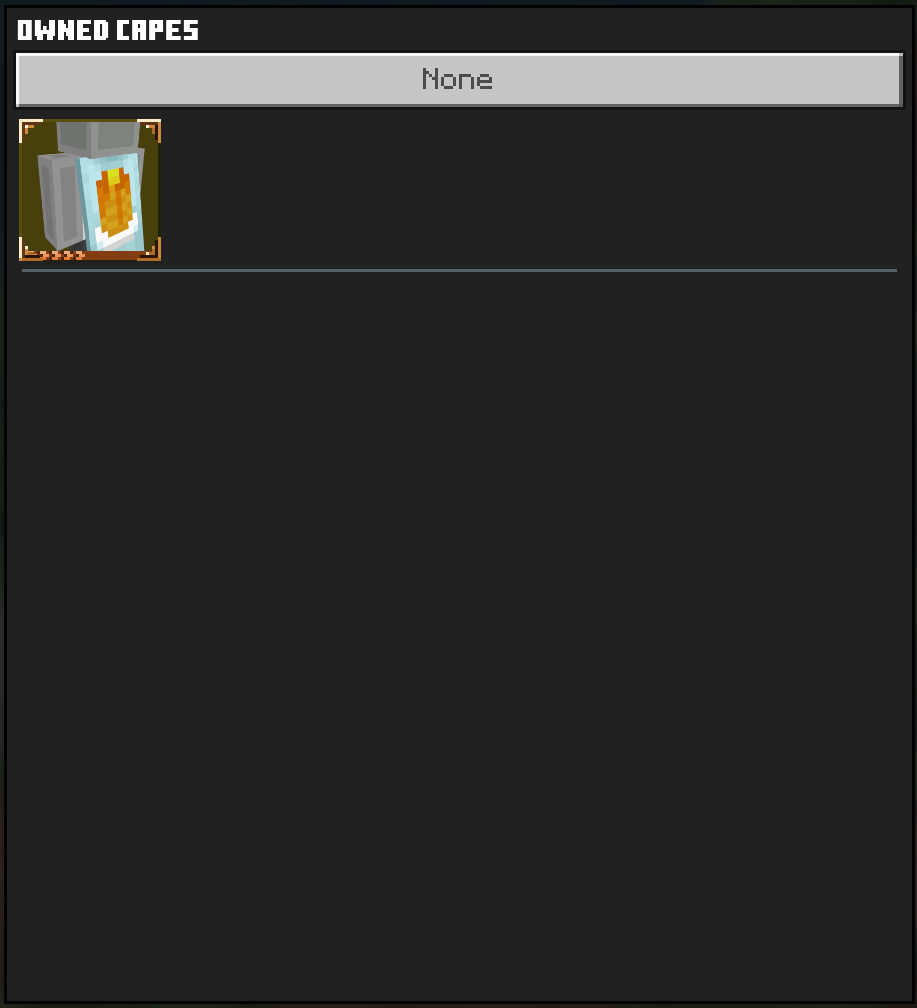Click the word None in the button
This screenshot has width=917, height=1008.
(457, 80)
